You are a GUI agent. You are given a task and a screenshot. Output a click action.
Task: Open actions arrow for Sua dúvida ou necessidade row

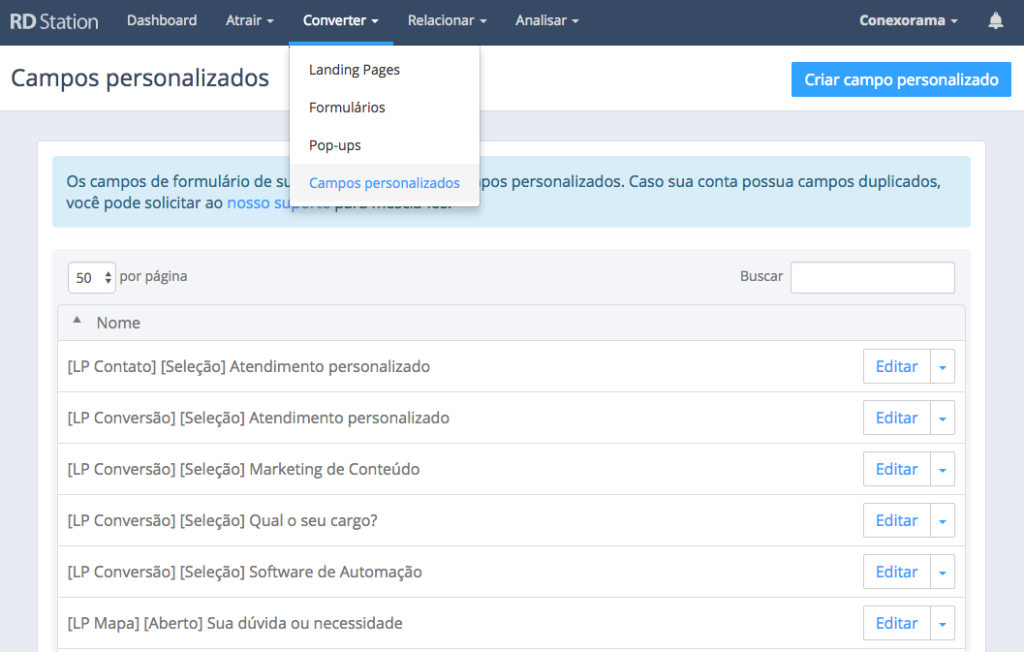coord(941,622)
